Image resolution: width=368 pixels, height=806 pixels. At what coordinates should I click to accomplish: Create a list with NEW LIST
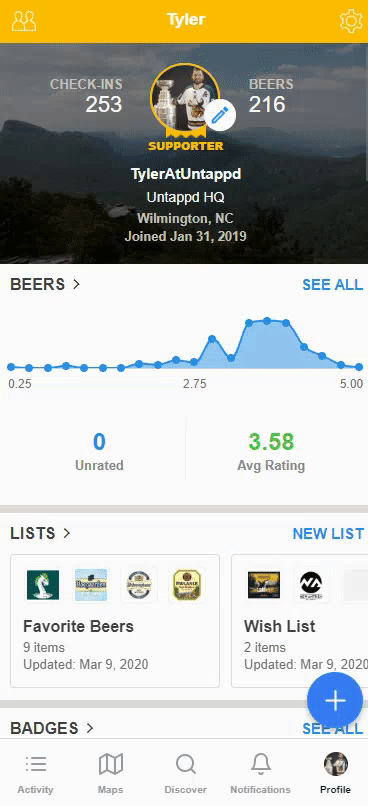click(x=328, y=534)
